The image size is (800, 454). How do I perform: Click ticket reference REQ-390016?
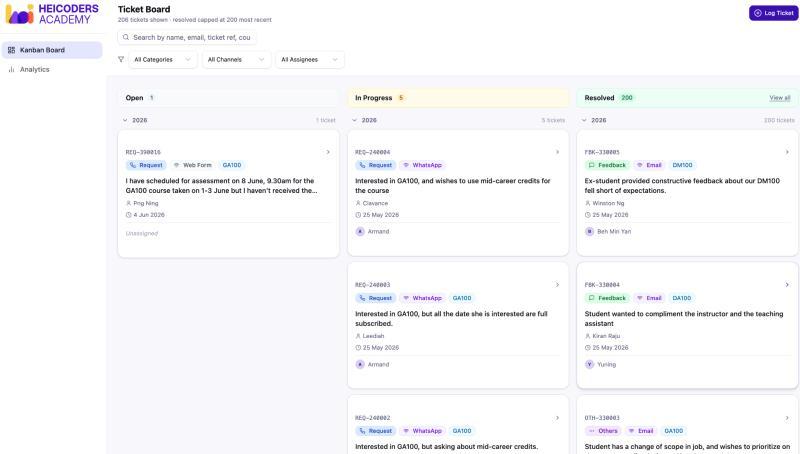click(x=143, y=152)
